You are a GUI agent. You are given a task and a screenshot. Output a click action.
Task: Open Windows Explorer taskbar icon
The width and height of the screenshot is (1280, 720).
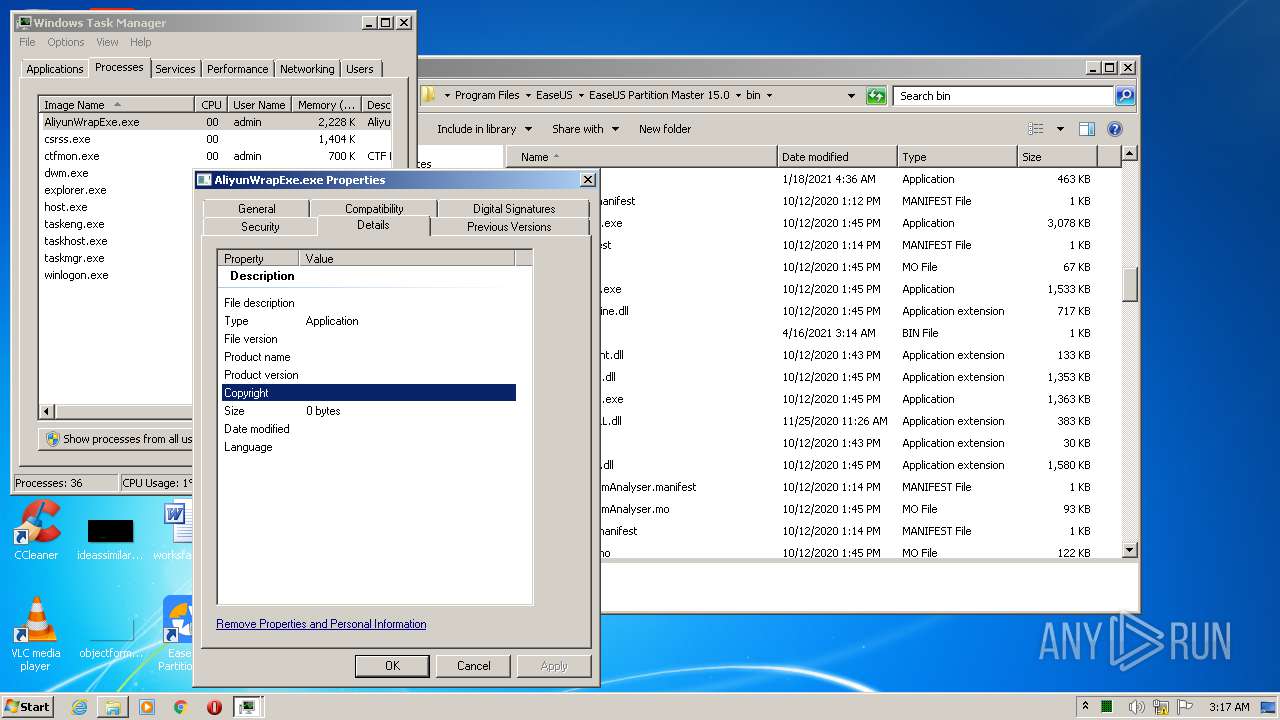coord(113,707)
